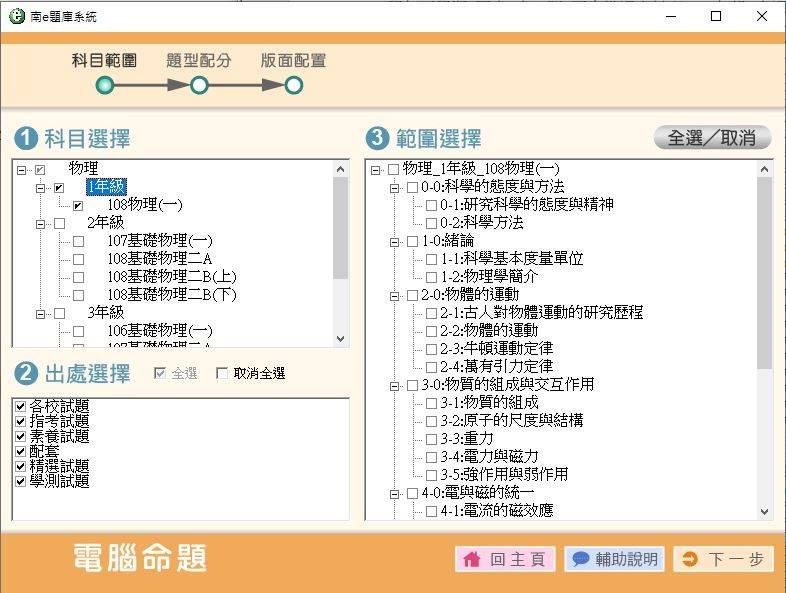Click the 科目範圍 step circle
This screenshot has height=593, width=786.
tap(105, 85)
